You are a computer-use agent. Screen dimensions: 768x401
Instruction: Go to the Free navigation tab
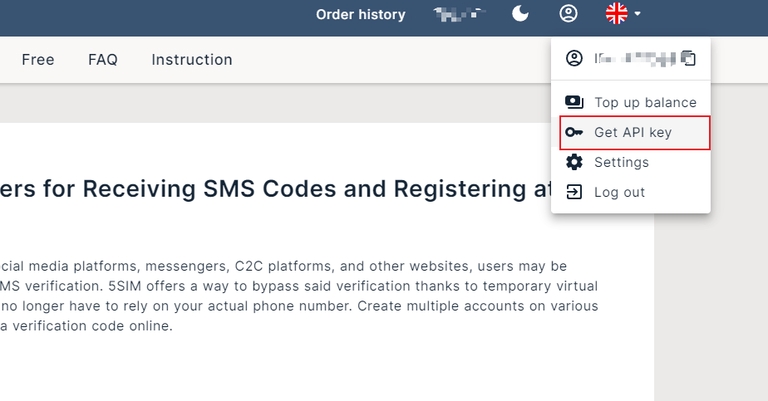(38, 60)
